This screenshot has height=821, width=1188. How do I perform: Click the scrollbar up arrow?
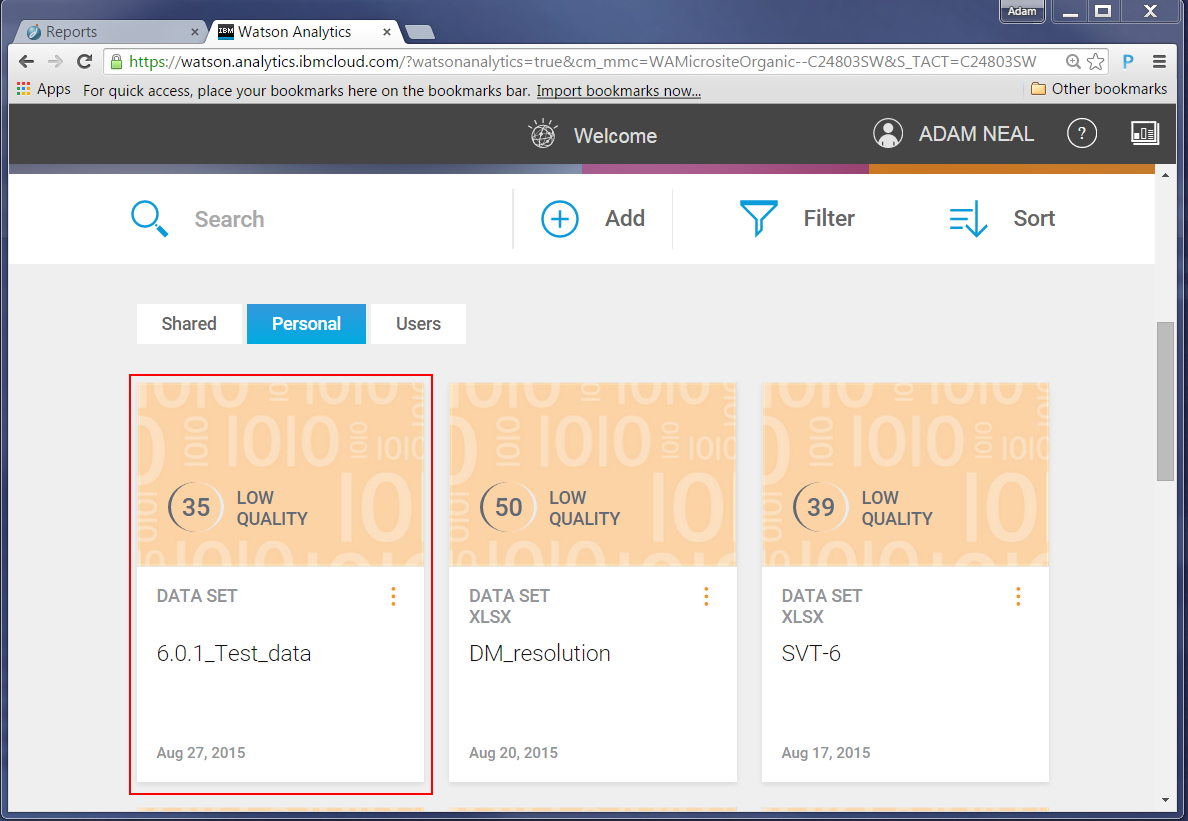[x=1165, y=175]
